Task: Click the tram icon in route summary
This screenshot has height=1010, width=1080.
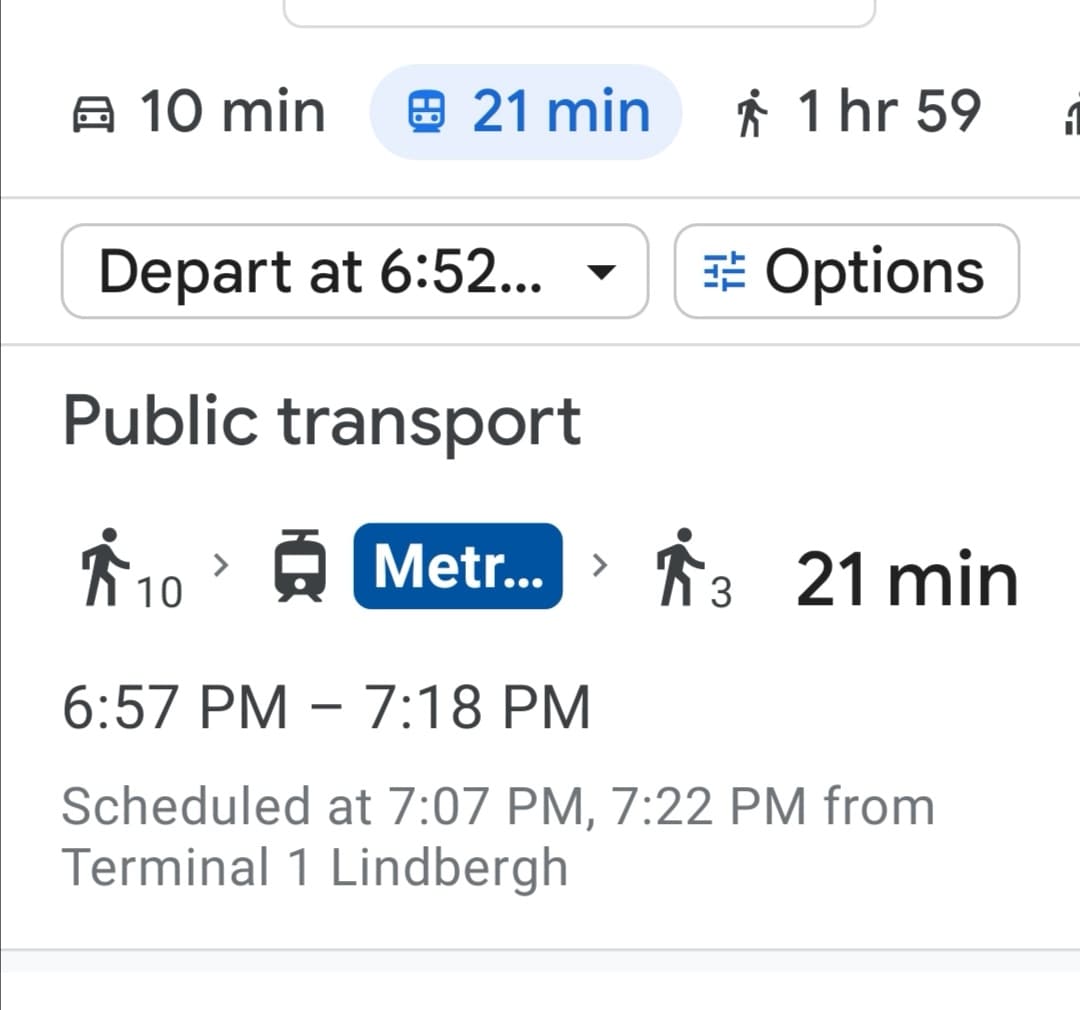Action: click(x=300, y=566)
